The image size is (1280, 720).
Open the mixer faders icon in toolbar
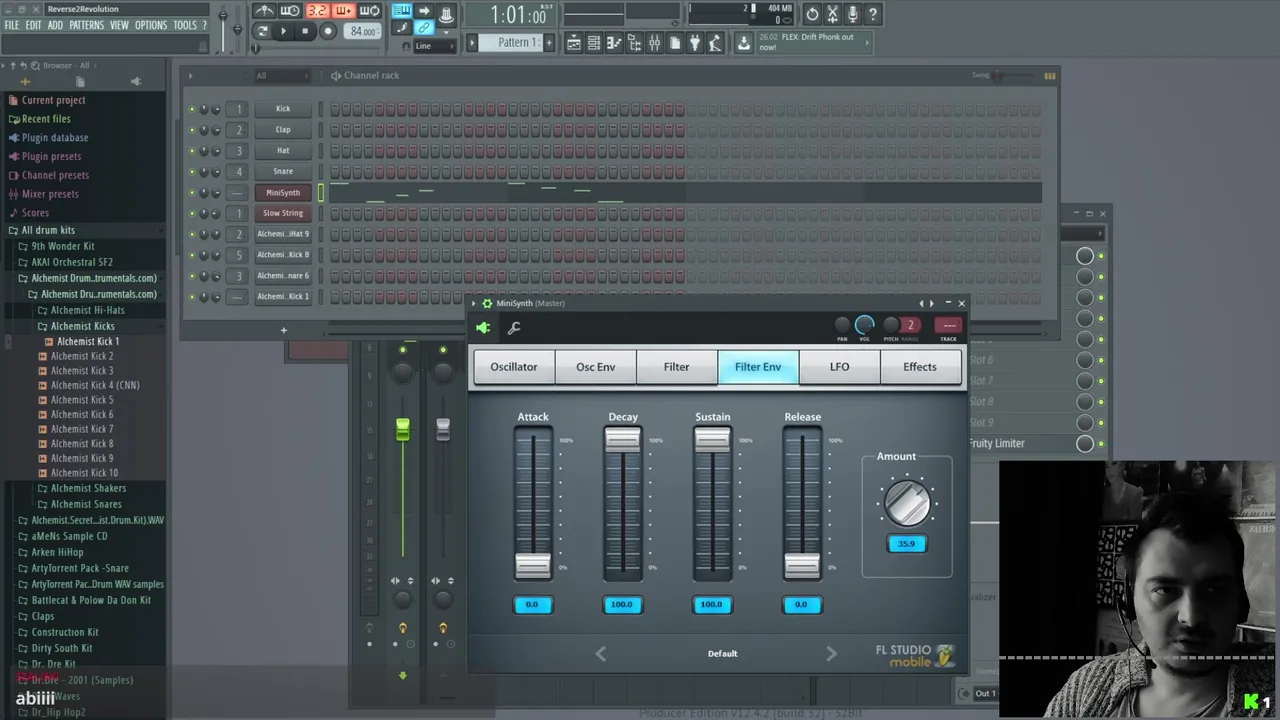654,42
